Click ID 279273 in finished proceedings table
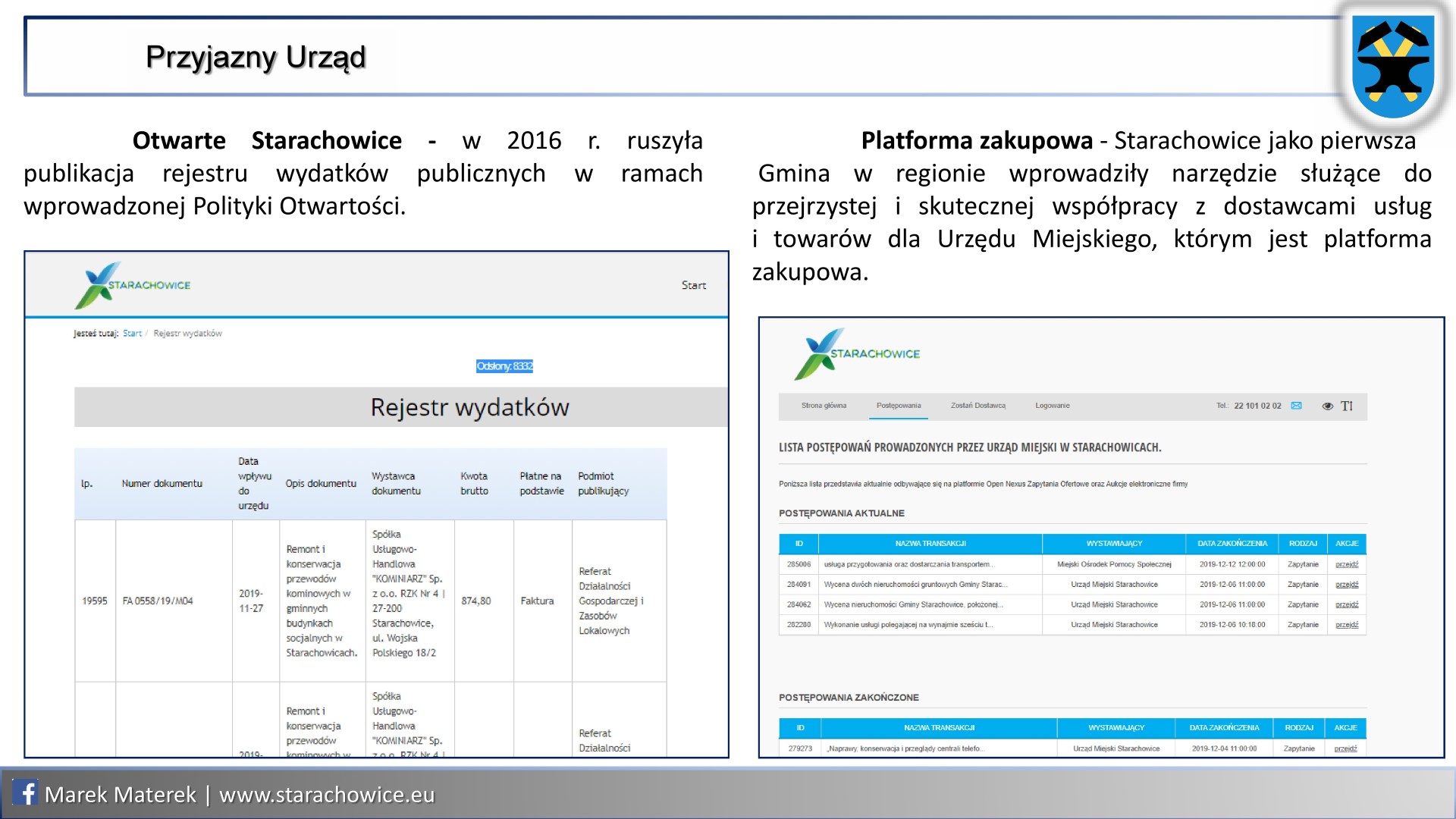The height and width of the screenshot is (819, 1456). [800, 748]
